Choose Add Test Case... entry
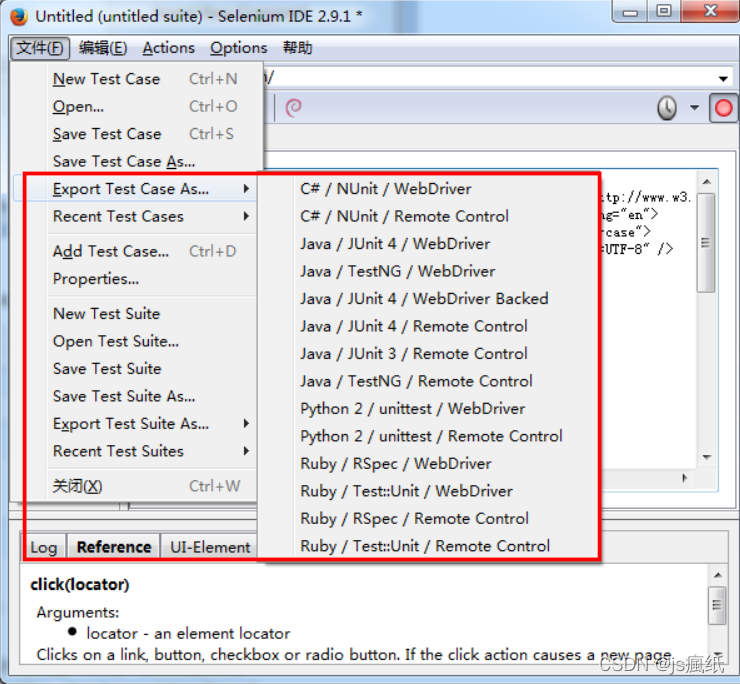The image size is (740, 684). click(x=137, y=251)
